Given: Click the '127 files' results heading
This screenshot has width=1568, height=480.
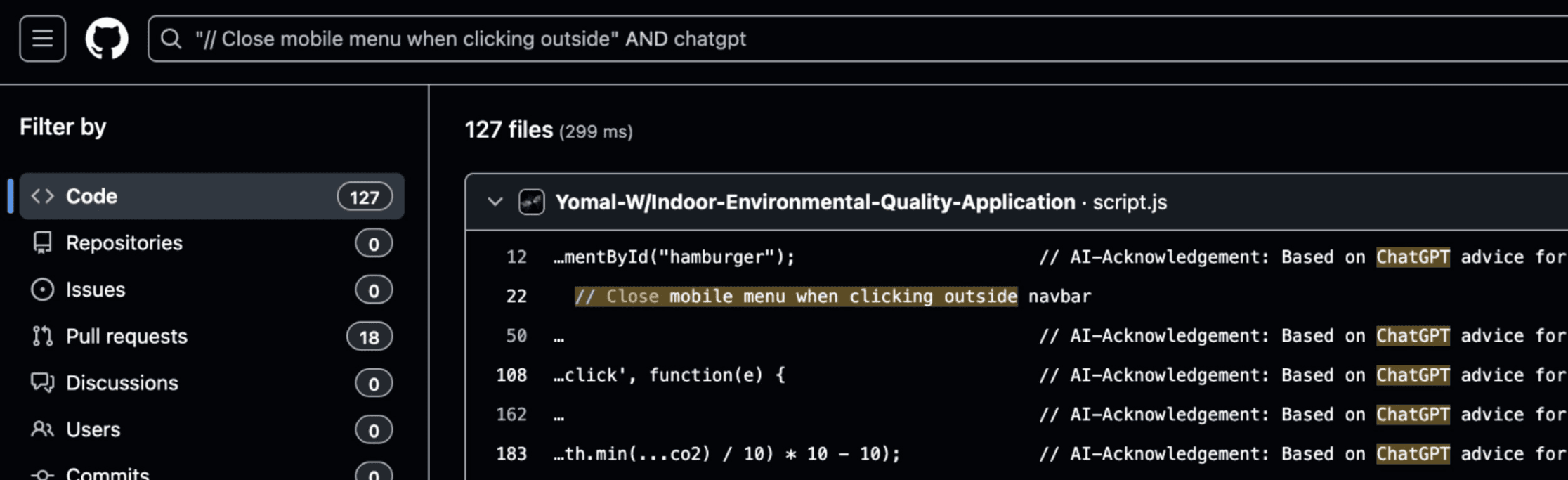Looking at the screenshot, I should point(509,130).
